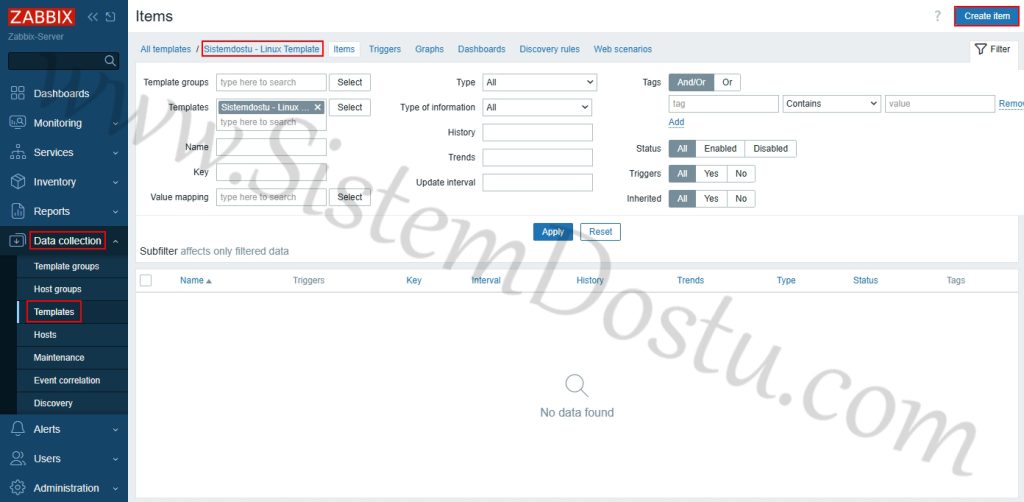Screen dimensions: 1024x502
Task: Expand the Administration menu
Action: 115,488
